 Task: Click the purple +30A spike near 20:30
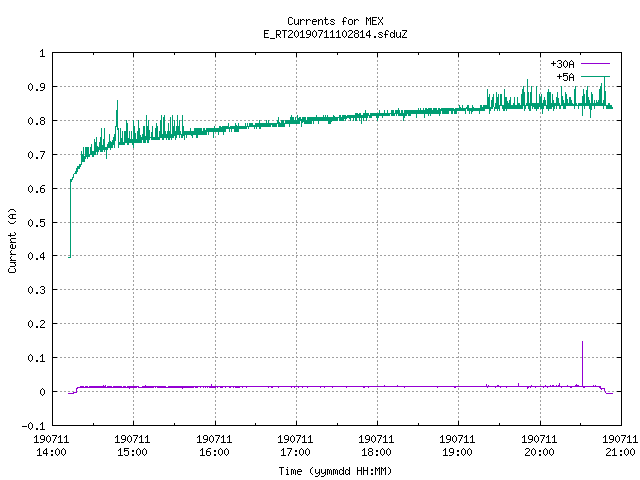tap(582, 363)
